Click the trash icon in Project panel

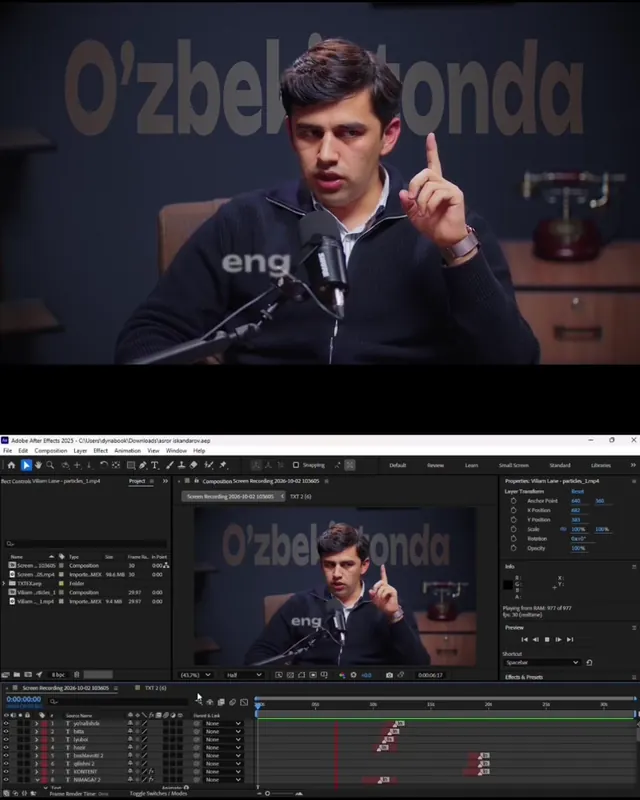(x=77, y=674)
